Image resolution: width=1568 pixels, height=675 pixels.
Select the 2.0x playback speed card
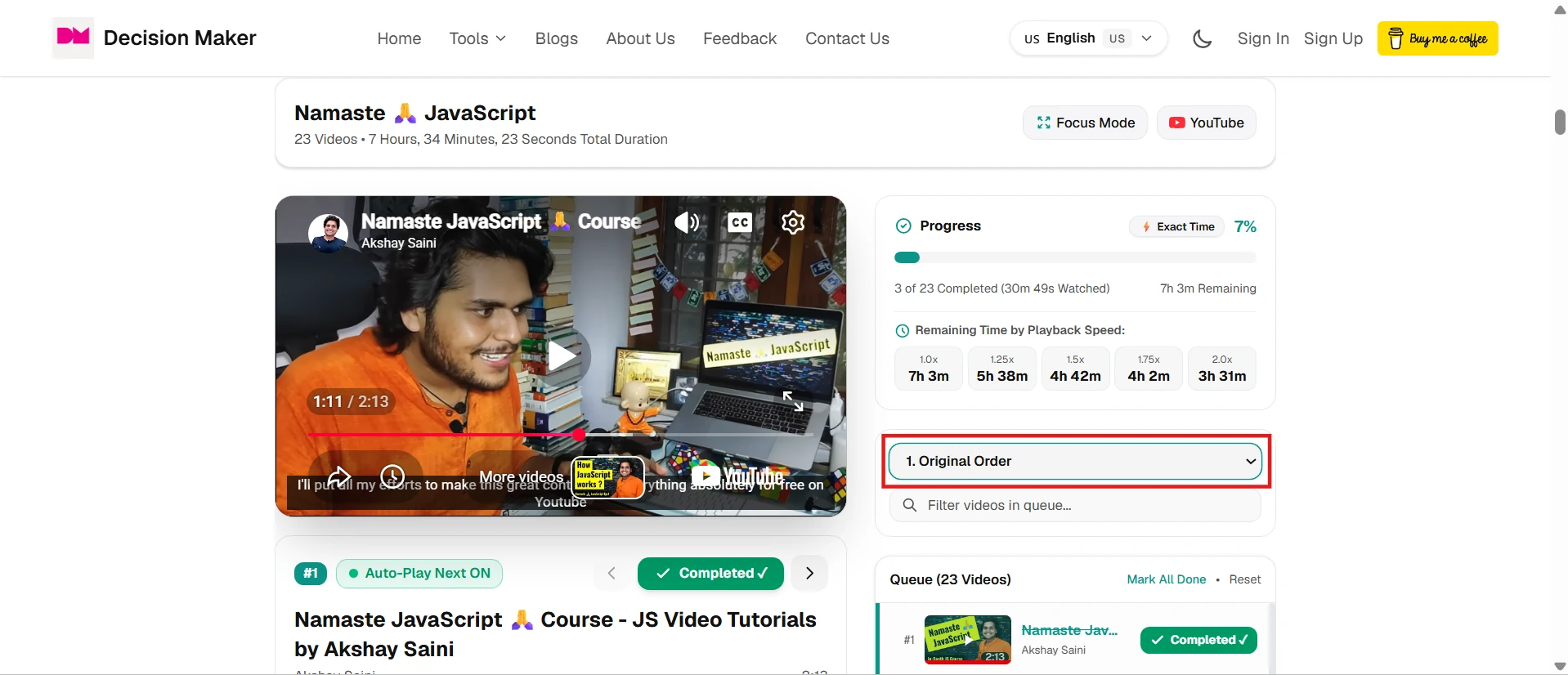pyautogui.click(x=1222, y=369)
